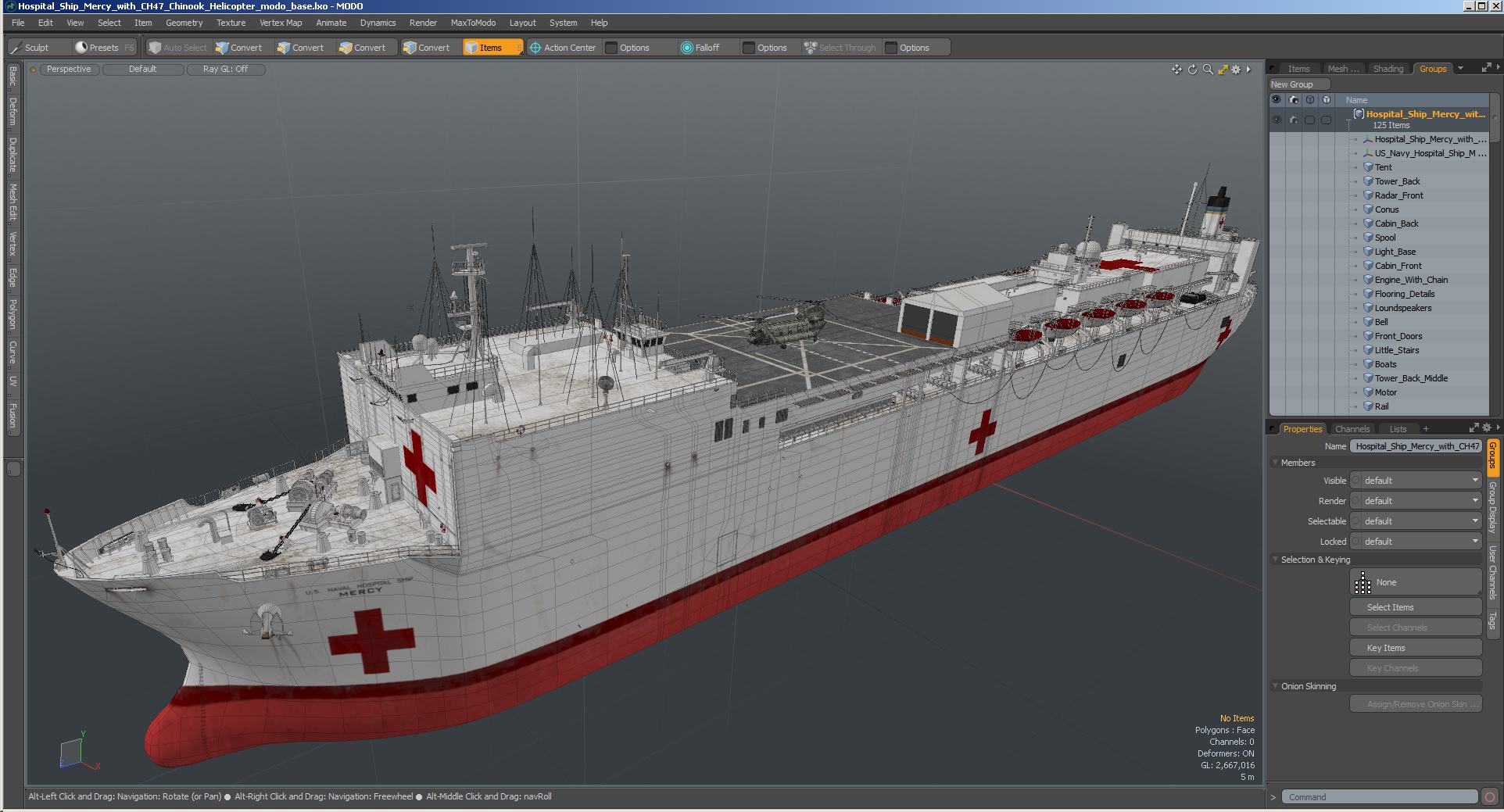The image size is (1504, 812).
Task: Open the Geometry menu
Action: pyautogui.click(x=184, y=23)
